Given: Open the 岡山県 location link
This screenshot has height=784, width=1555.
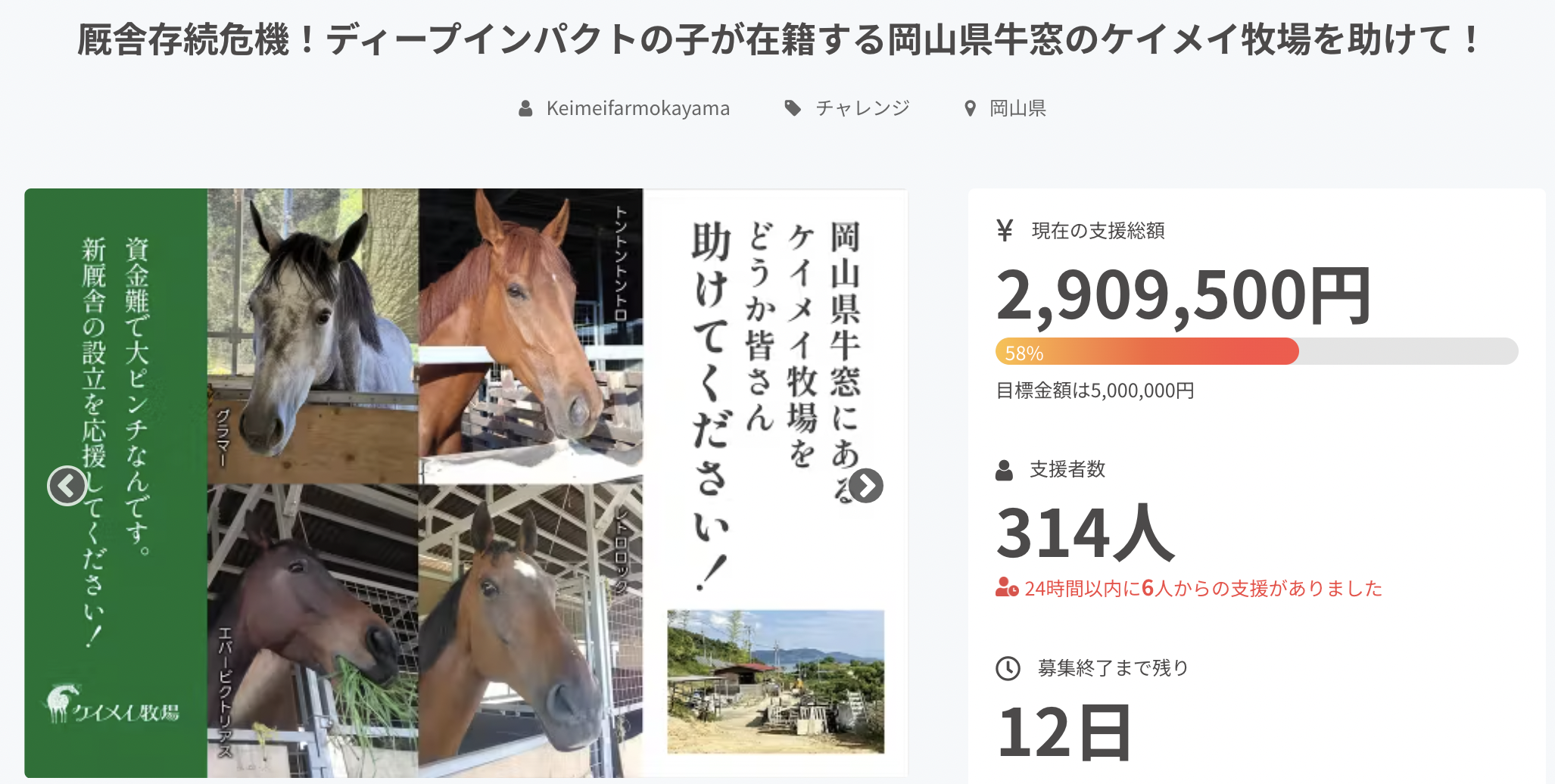Looking at the screenshot, I should 1018,108.
